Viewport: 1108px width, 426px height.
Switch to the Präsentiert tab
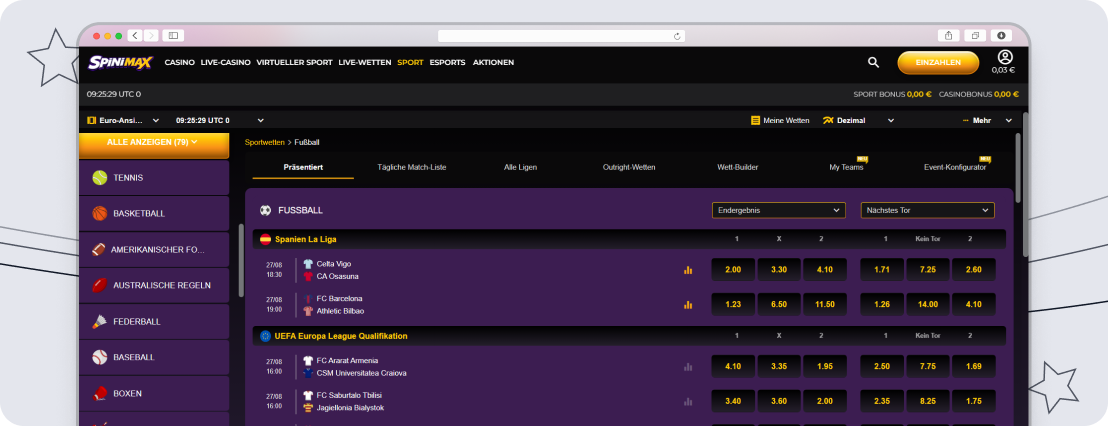(x=303, y=167)
